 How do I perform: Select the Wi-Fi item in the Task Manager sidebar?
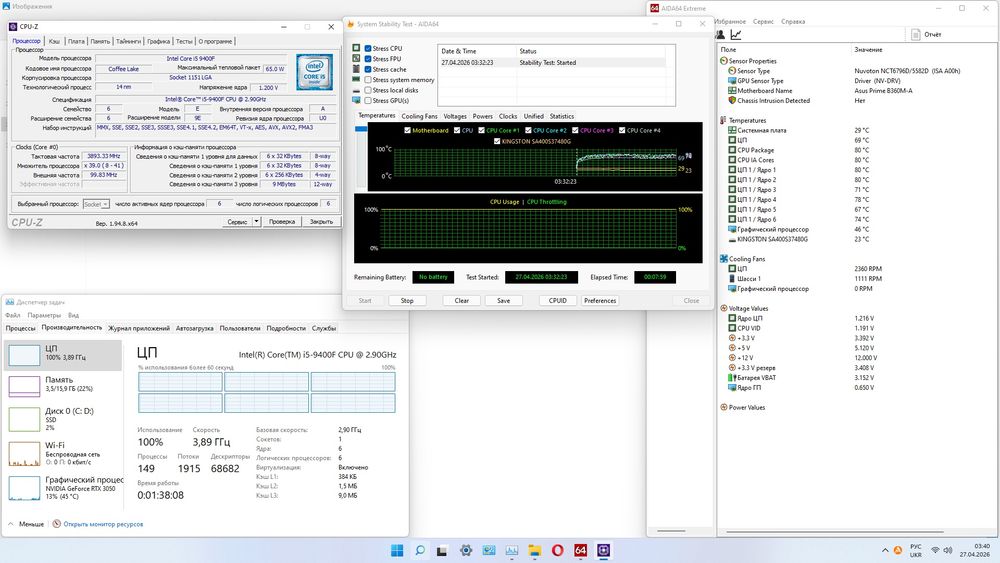(62, 453)
